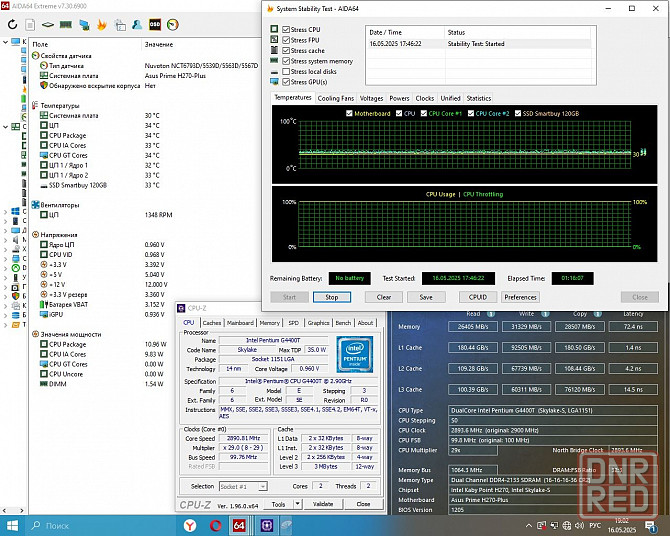Click the disk benchmark icon in AIDA64 toolbar
This screenshot has width=670, height=536.
click(x=48, y=25)
